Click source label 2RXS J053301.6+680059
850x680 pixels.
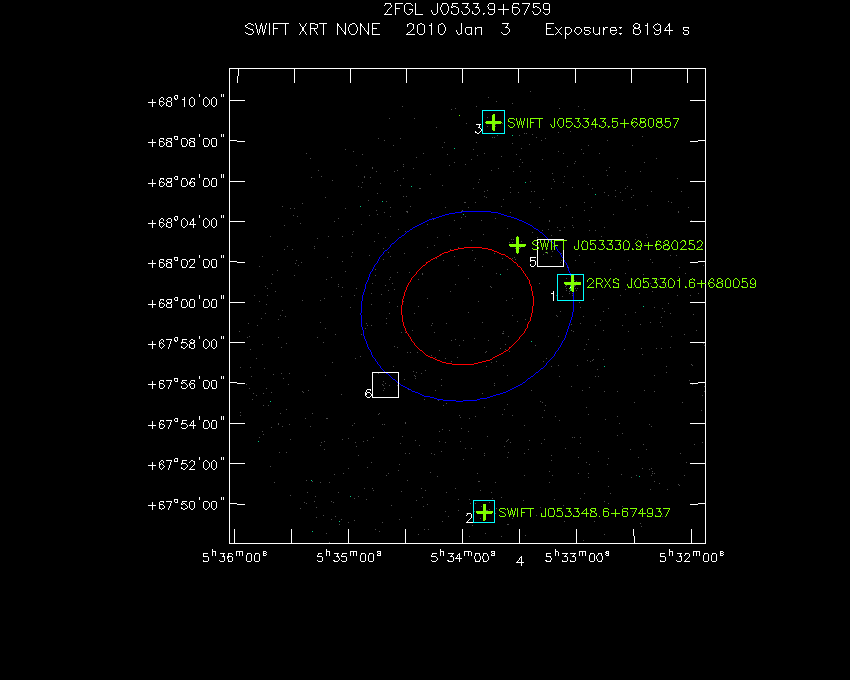(x=672, y=284)
